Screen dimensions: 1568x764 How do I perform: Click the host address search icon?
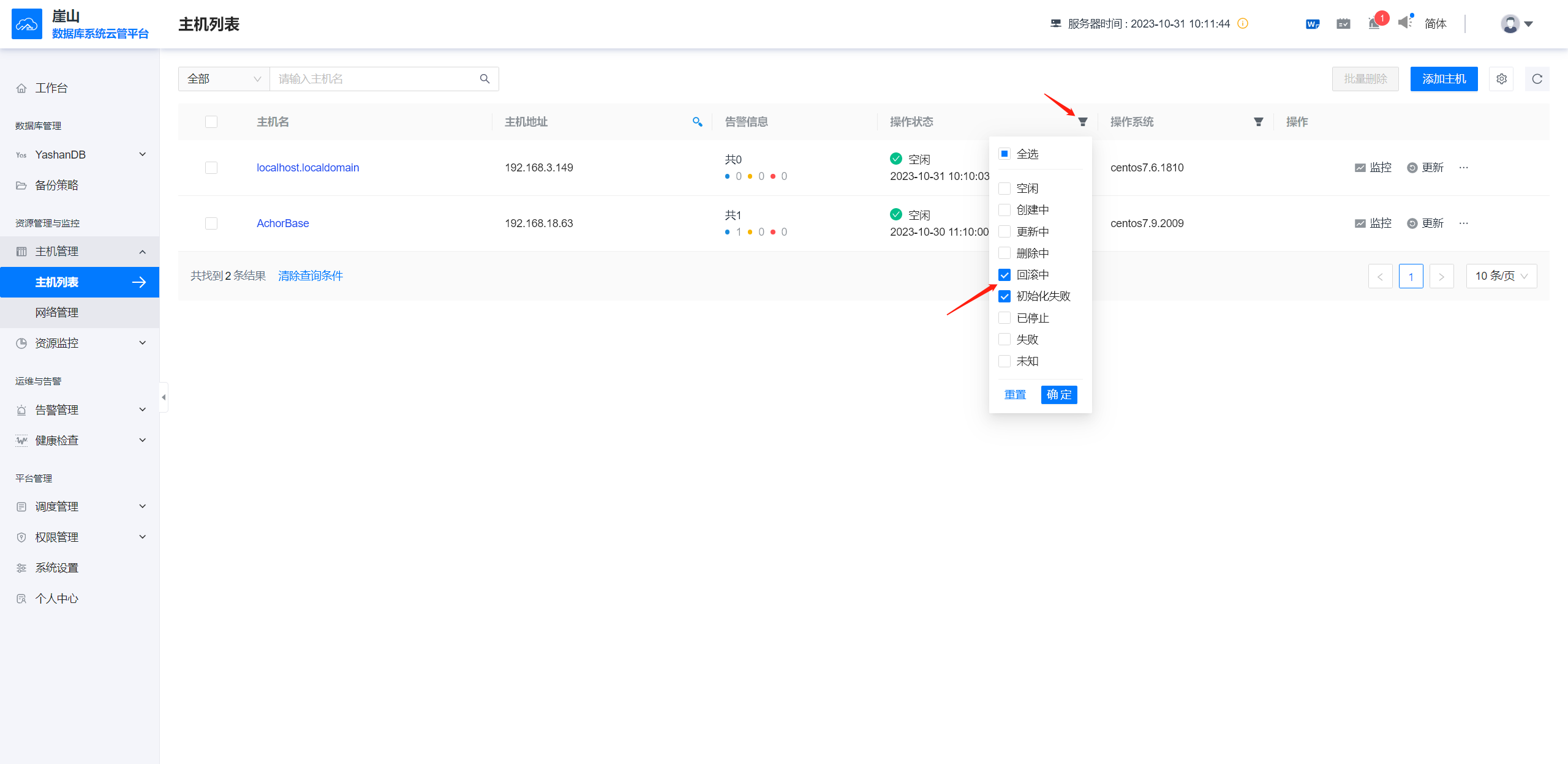(697, 122)
